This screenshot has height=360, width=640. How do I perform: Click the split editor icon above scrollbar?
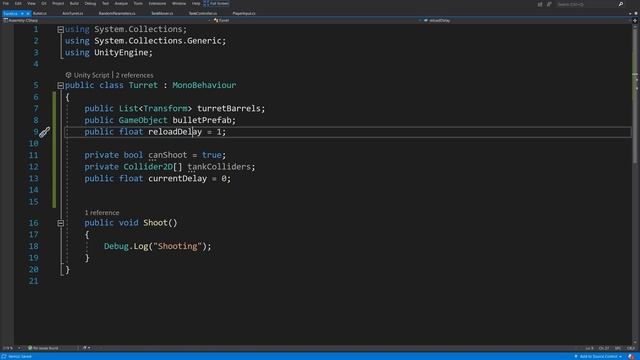[635, 20]
